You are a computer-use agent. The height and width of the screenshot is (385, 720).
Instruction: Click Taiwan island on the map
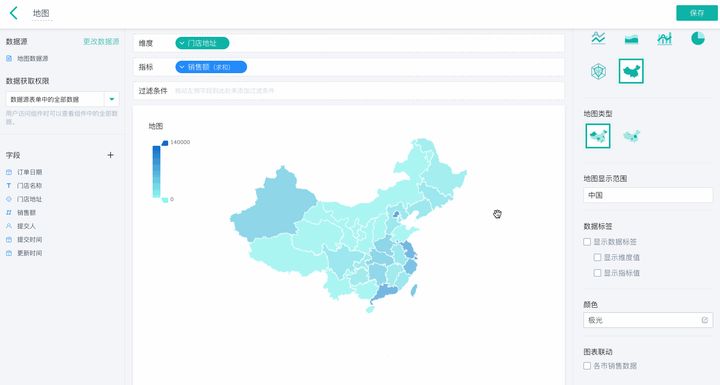413,290
